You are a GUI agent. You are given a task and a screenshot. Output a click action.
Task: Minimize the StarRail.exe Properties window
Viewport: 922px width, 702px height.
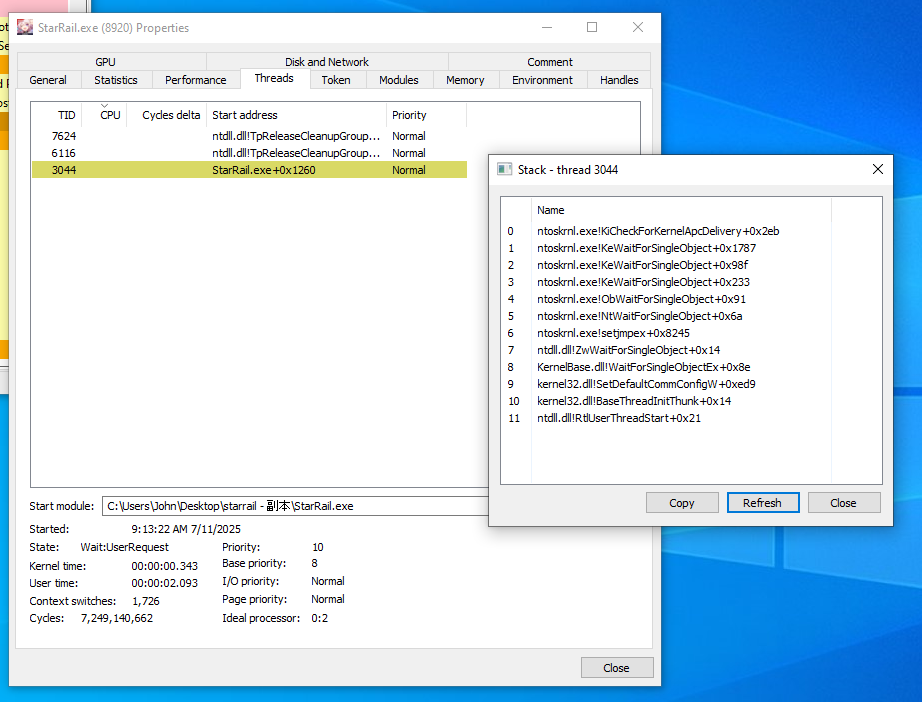click(x=547, y=27)
